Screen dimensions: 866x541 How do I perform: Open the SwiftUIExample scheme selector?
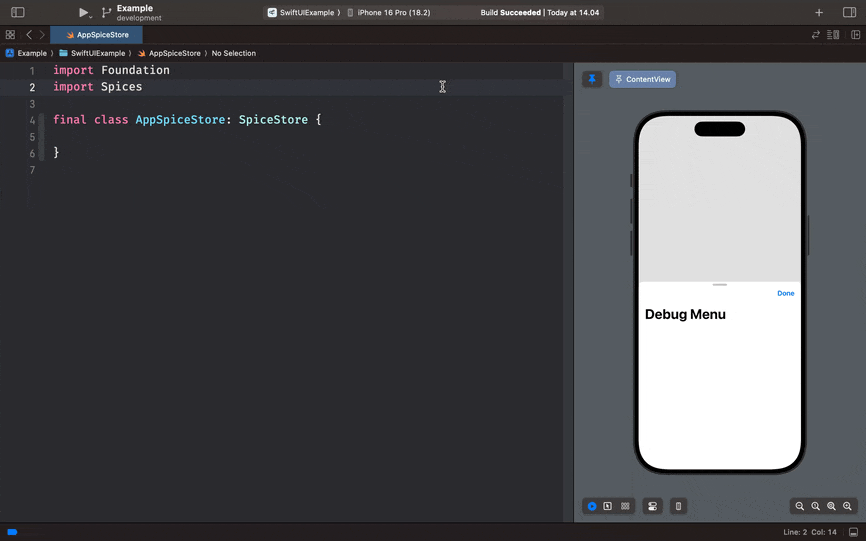(303, 13)
